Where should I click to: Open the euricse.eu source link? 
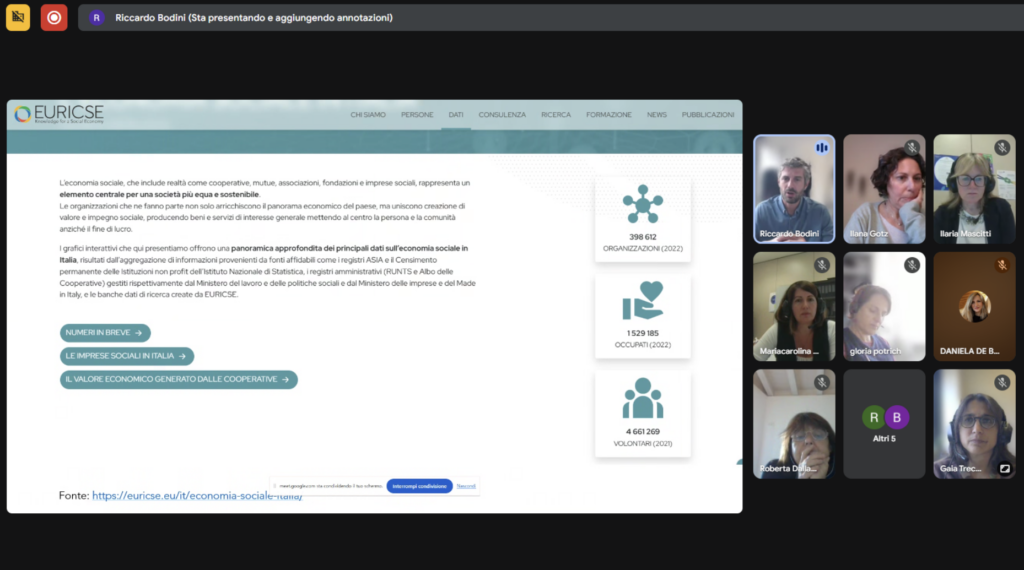pyautogui.click(x=196, y=495)
